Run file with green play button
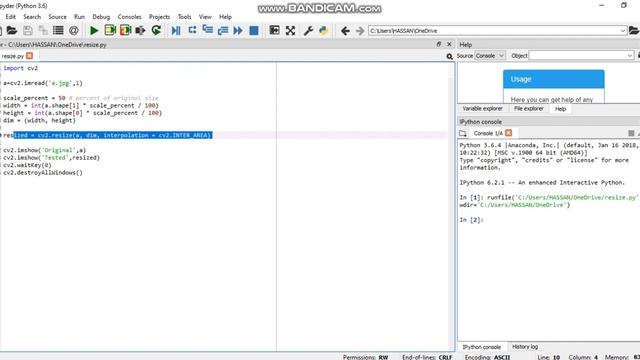The height and width of the screenshot is (360, 640). point(94,31)
